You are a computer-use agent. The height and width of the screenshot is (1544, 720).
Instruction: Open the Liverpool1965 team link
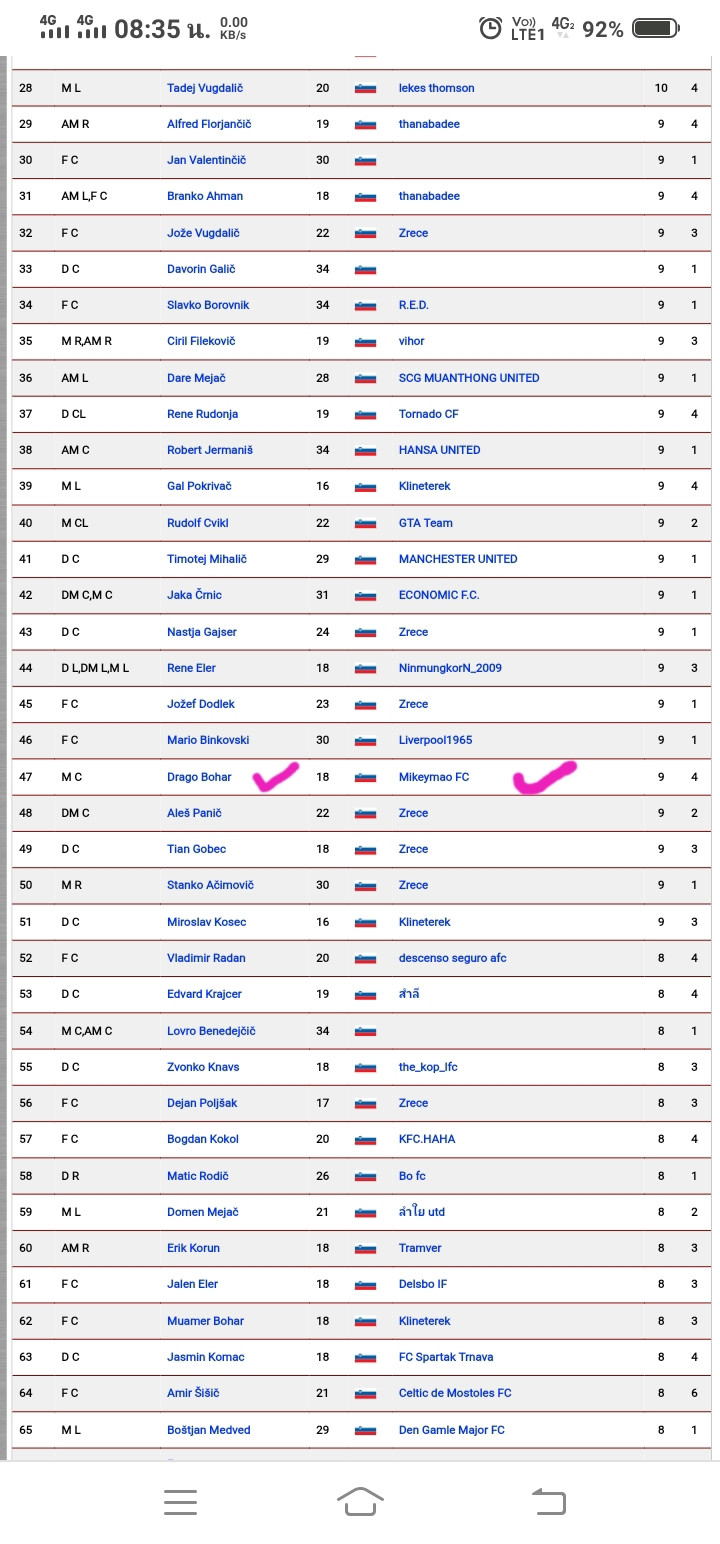pyautogui.click(x=435, y=740)
